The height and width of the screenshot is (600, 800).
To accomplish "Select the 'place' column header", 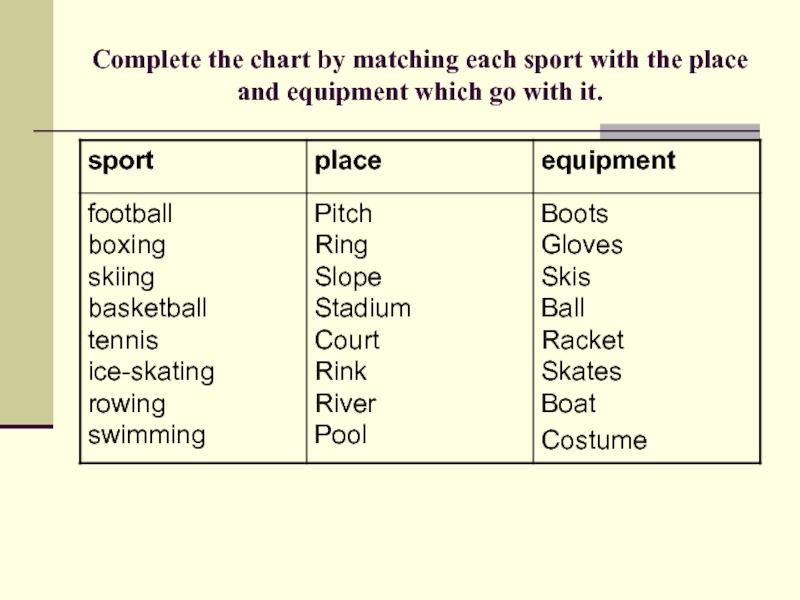I will 348,161.
